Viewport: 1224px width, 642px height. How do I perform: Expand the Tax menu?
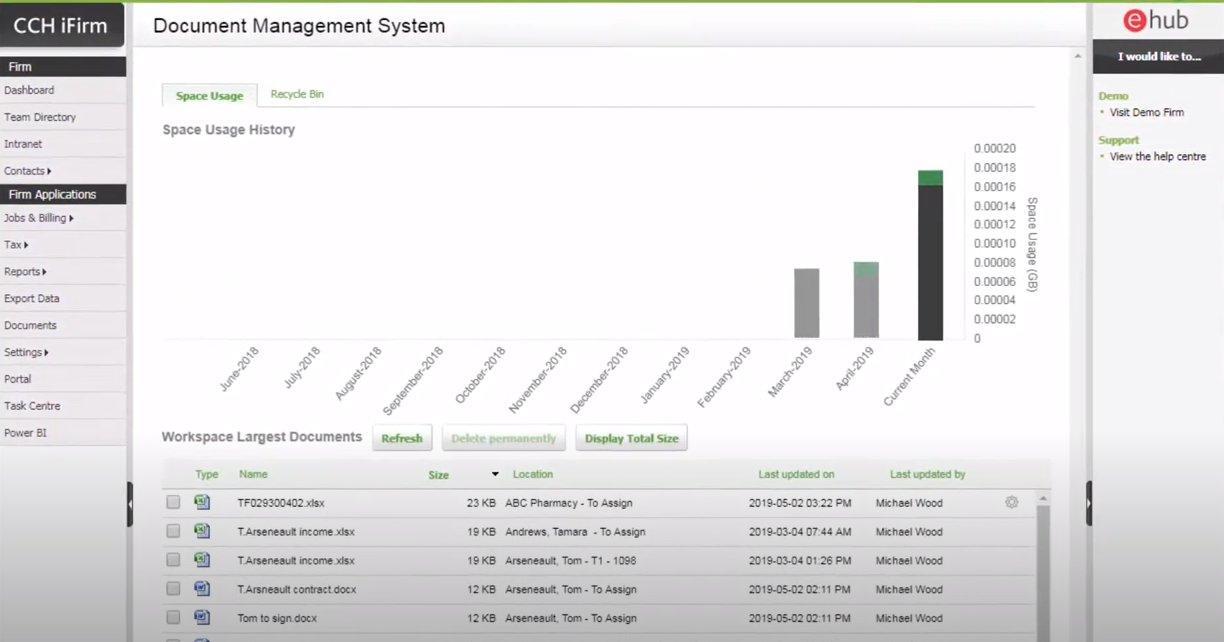coord(16,244)
